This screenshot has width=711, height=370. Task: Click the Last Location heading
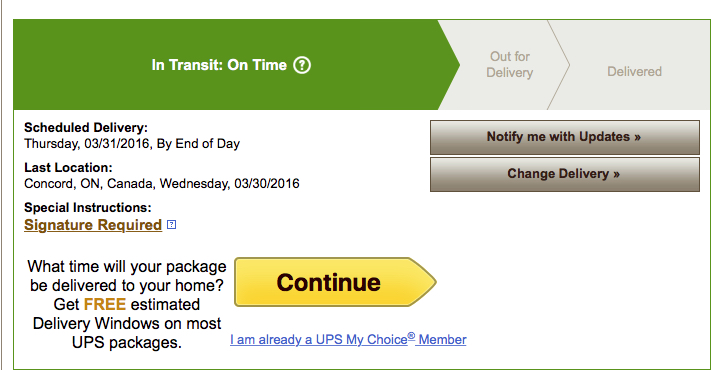pyautogui.click(x=68, y=167)
